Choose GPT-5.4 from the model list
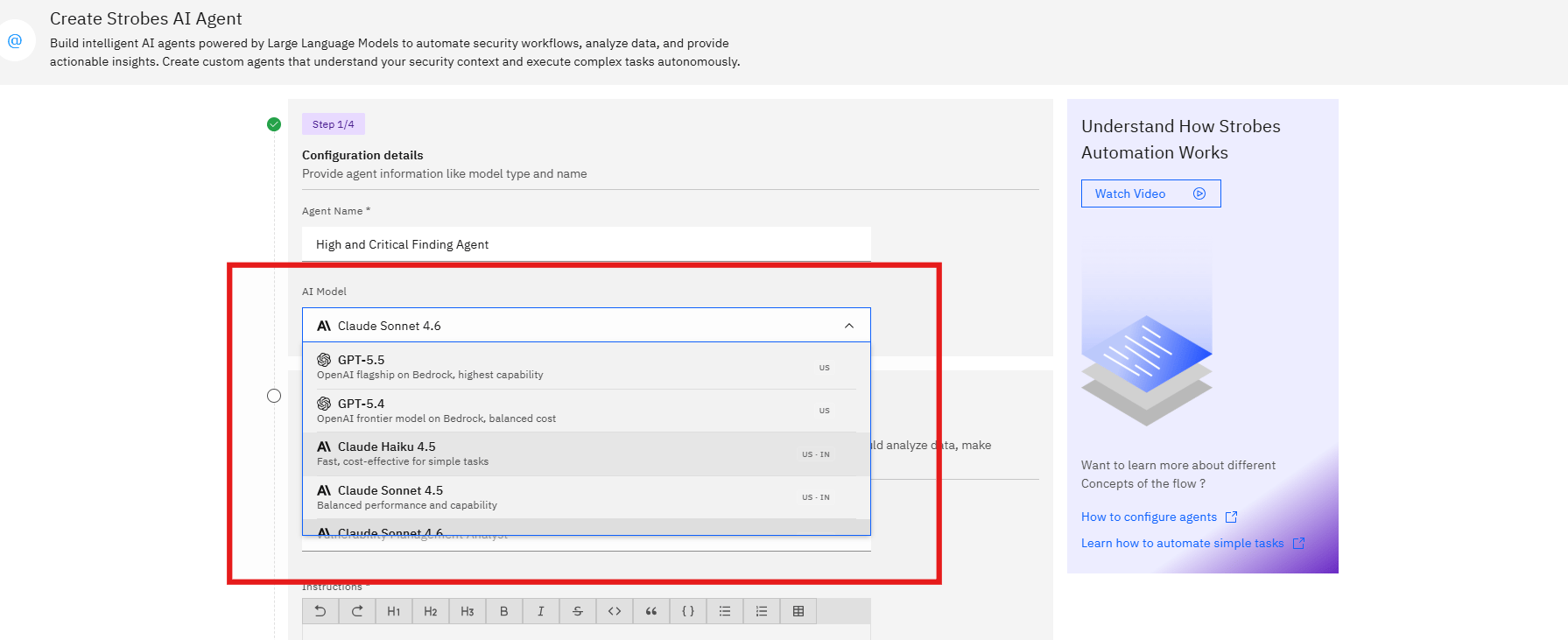Image resolution: width=1568 pixels, height=640 pixels. [x=587, y=411]
